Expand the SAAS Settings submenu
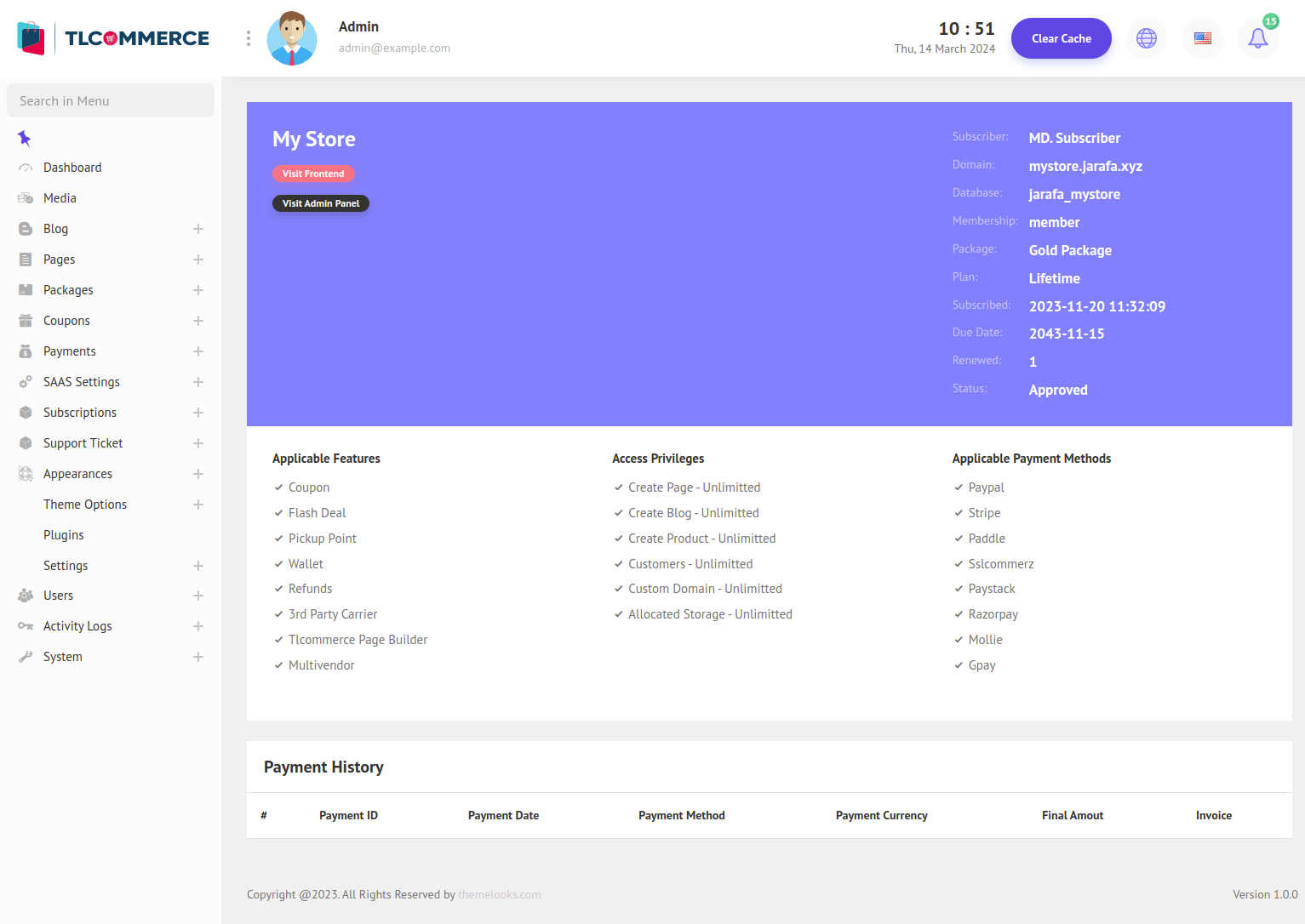Image resolution: width=1305 pixels, height=924 pixels. pos(198,382)
